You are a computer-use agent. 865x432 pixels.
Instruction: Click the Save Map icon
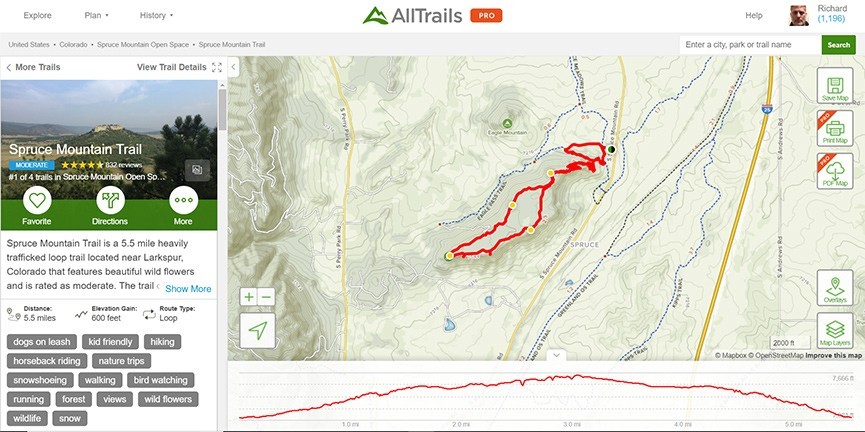coord(835,86)
